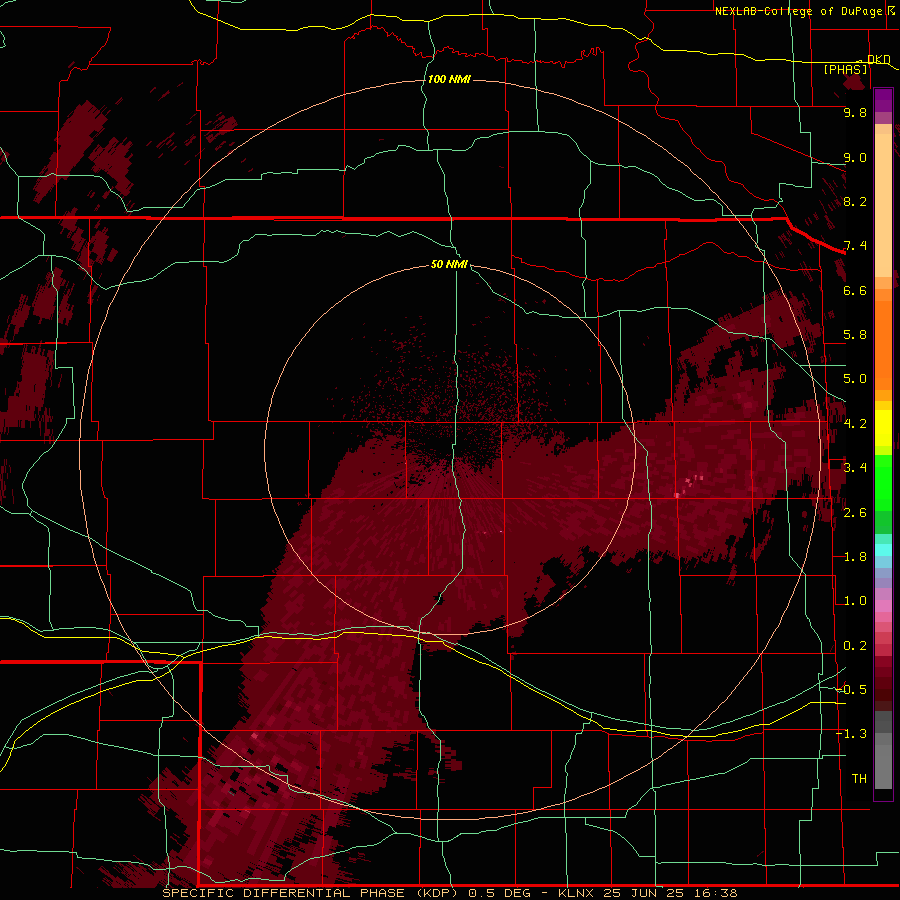Screen dimensions: 900x900
Task: Click the 5.0 value on color scale
Action: coord(855,379)
